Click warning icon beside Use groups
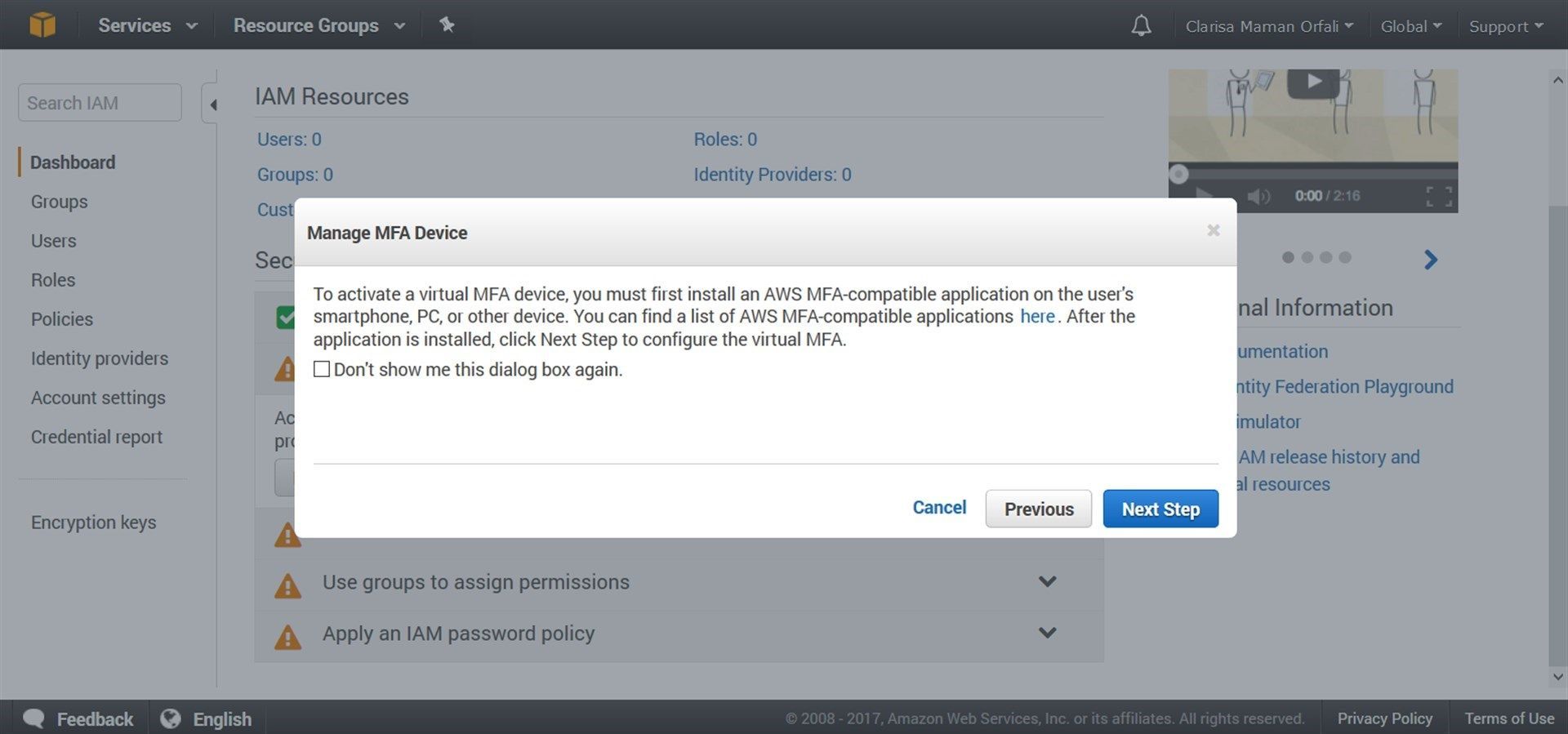This screenshot has height=734, width=1568. pos(287,585)
